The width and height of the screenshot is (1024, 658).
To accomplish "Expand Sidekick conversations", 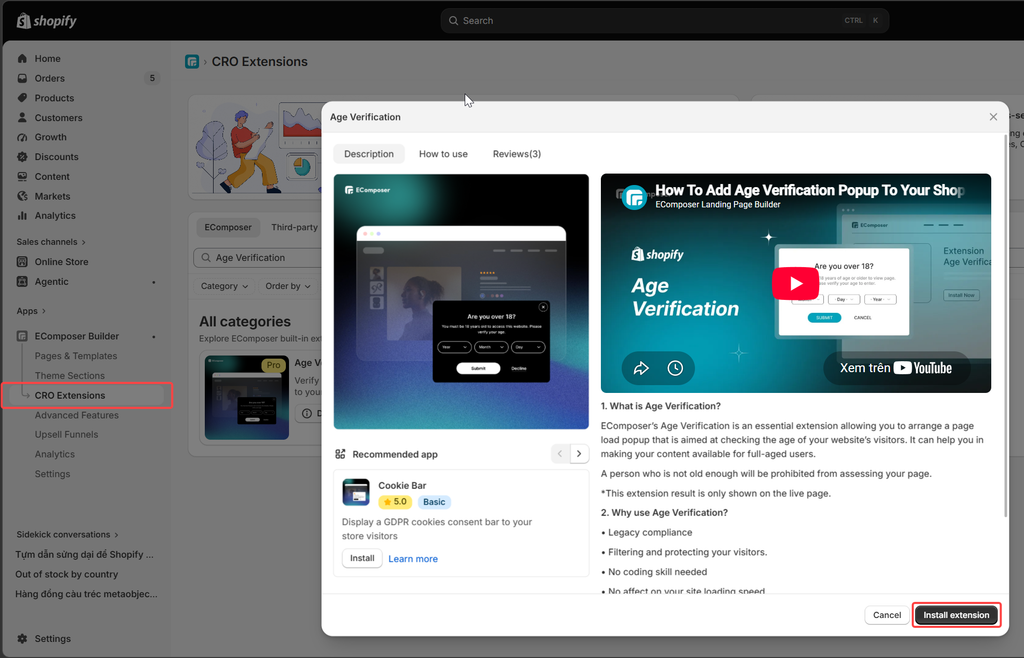I will (x=67, y=534).
